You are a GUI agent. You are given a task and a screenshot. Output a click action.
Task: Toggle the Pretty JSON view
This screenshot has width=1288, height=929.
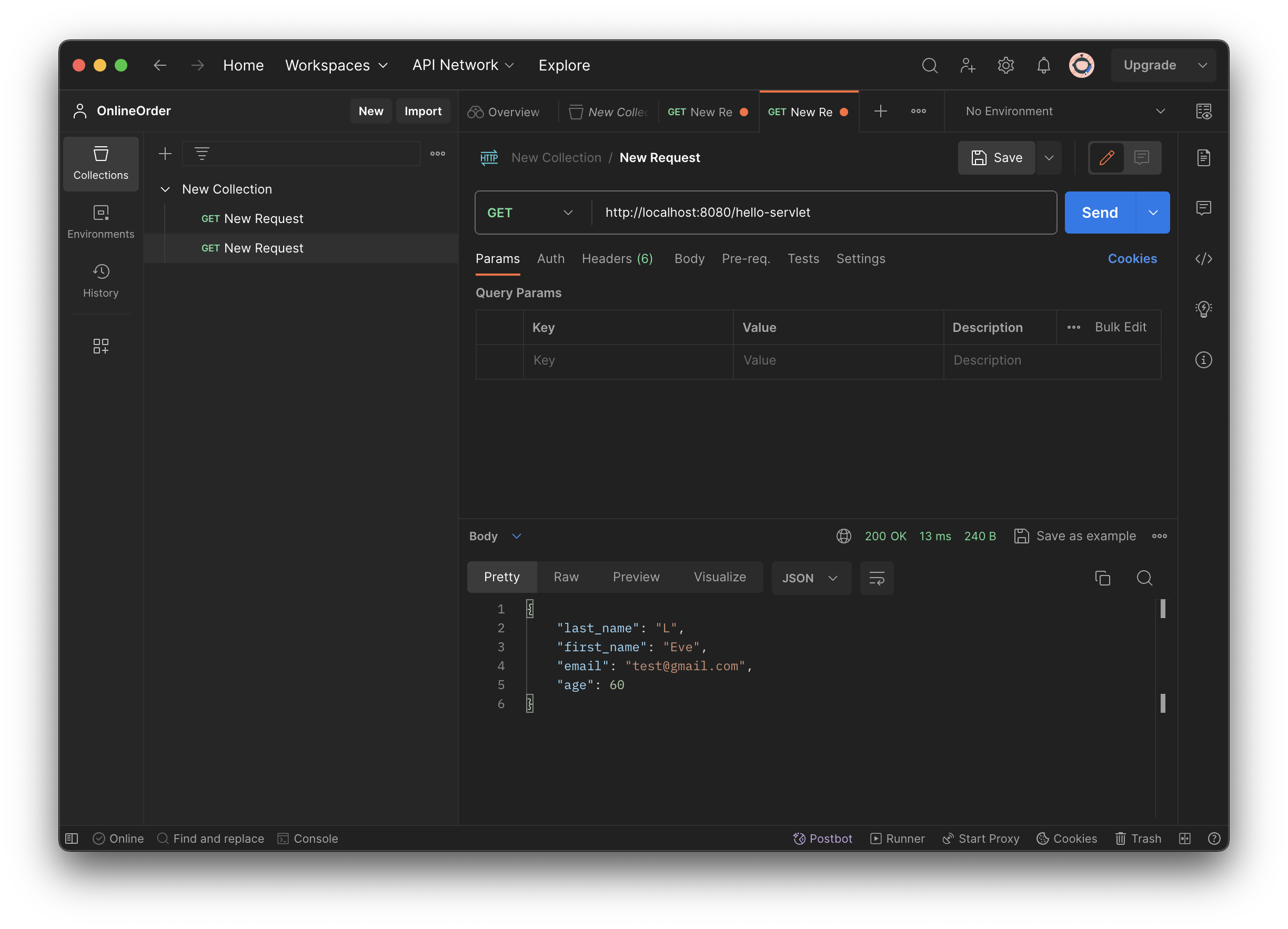click(500, 577)
